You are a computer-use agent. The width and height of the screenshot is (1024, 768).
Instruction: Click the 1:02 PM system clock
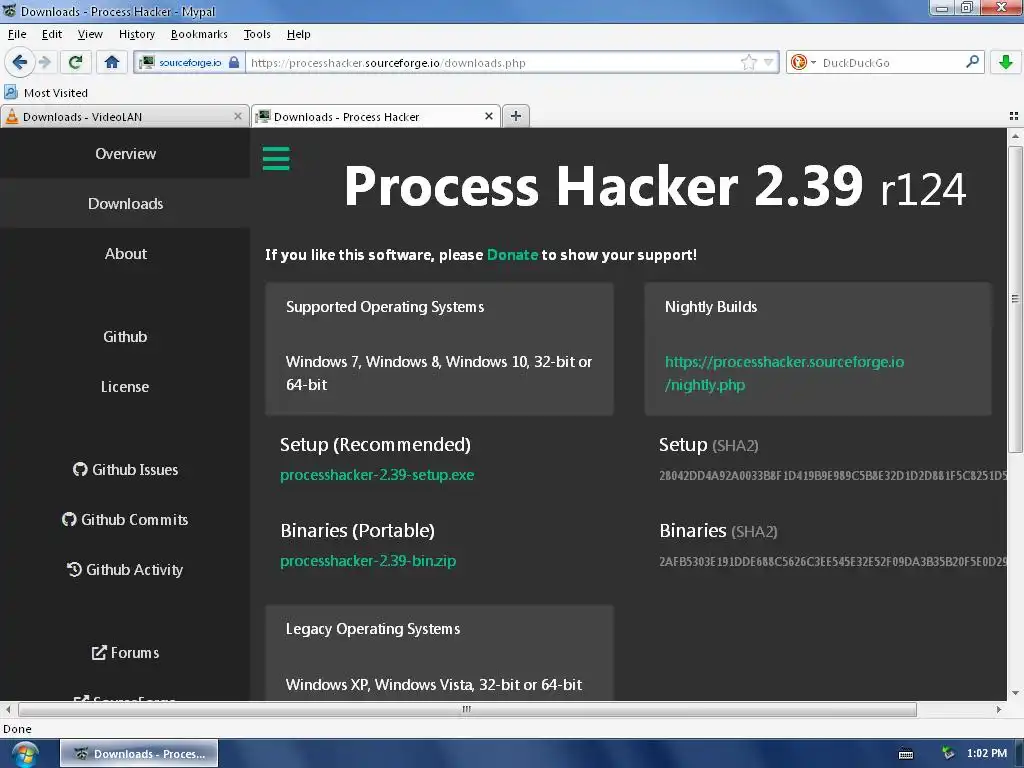pyautogui.click(x=987, y=753)
